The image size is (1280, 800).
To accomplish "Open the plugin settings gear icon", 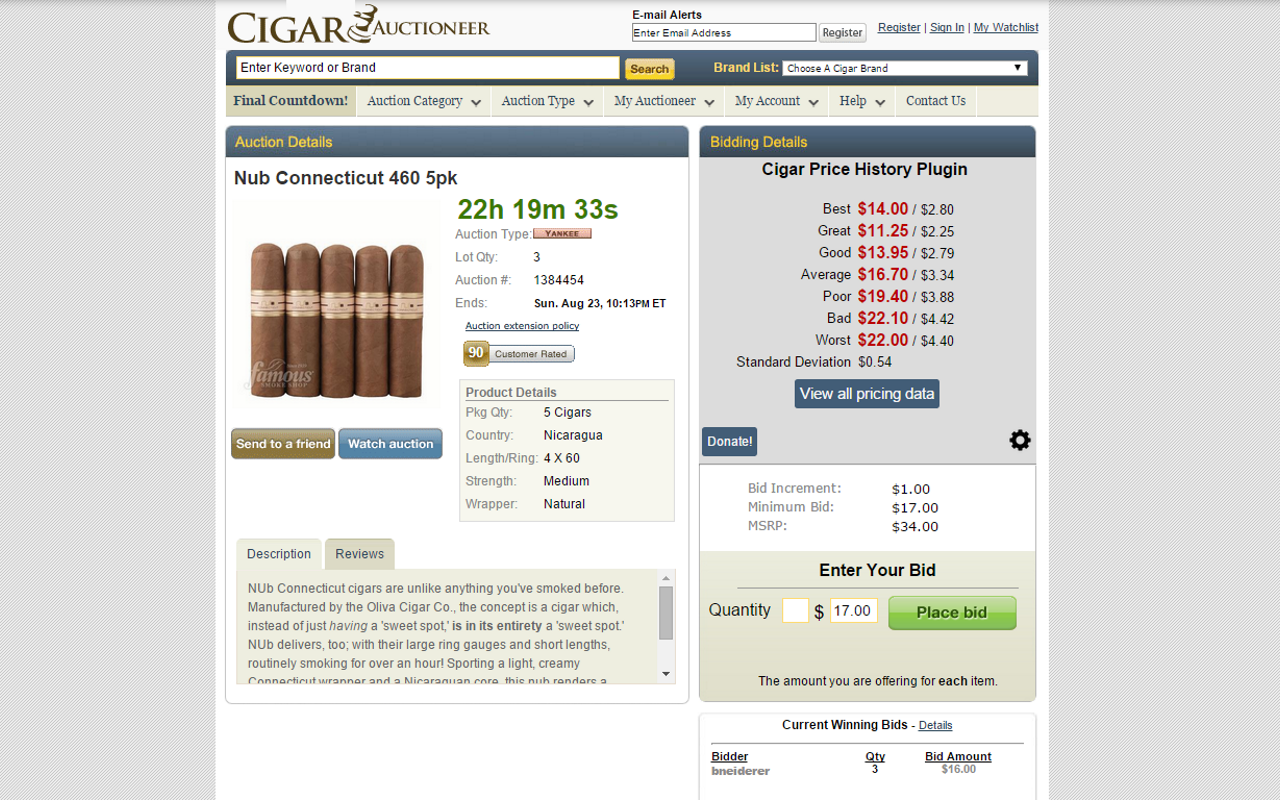I will coord(1019,440).
